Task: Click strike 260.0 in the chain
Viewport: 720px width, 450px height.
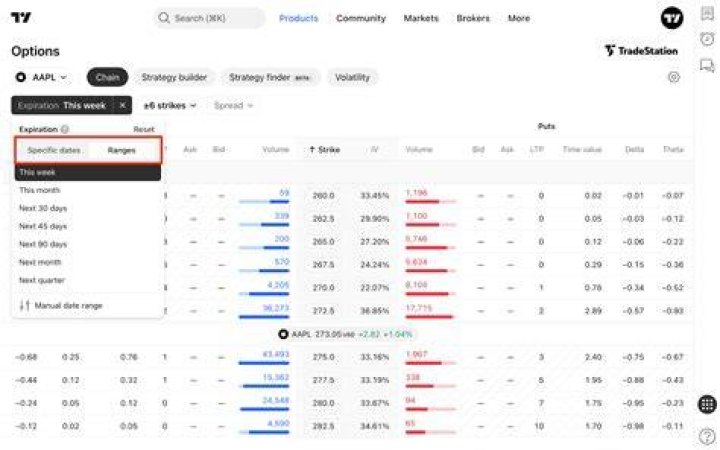Action: 323,196
